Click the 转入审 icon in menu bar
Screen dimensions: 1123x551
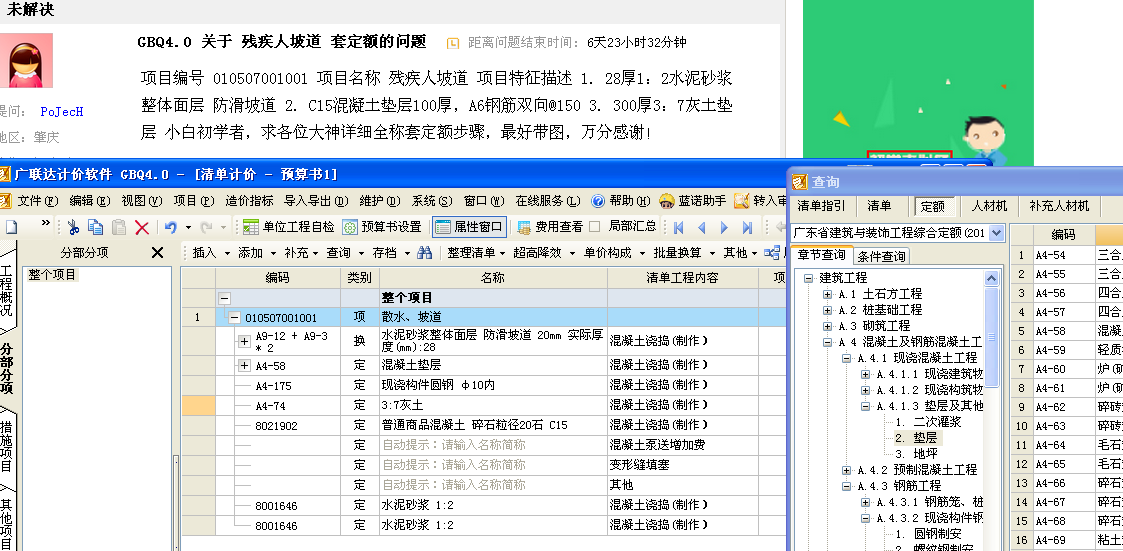tap(741, 201)
